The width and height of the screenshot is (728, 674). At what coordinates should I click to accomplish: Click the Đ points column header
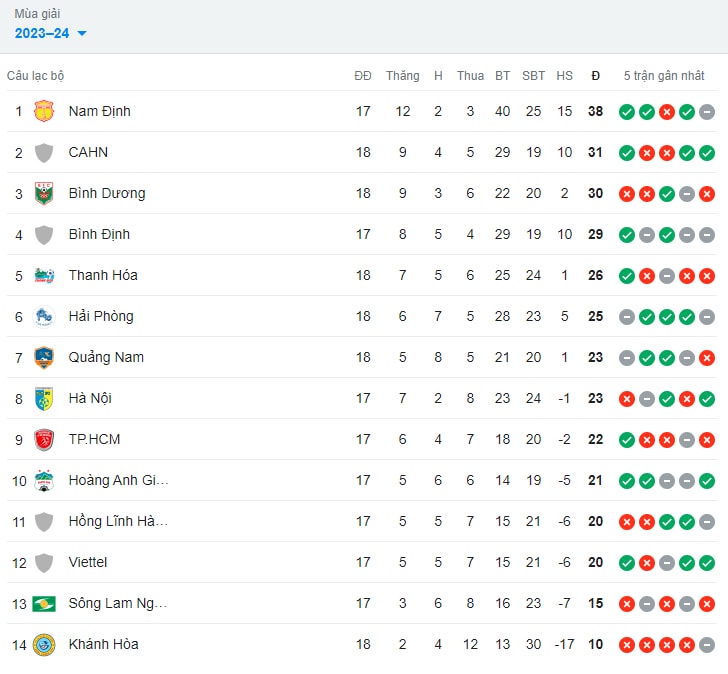click(x=596, y=76)
